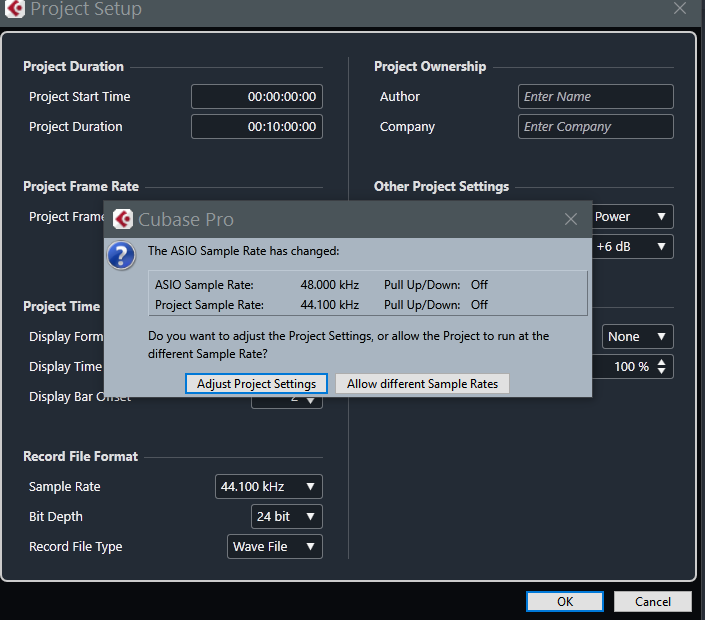Viewport: 705px width, 620px height.
Task: Close the Project Setup window
Action: (x=679, y=8)
